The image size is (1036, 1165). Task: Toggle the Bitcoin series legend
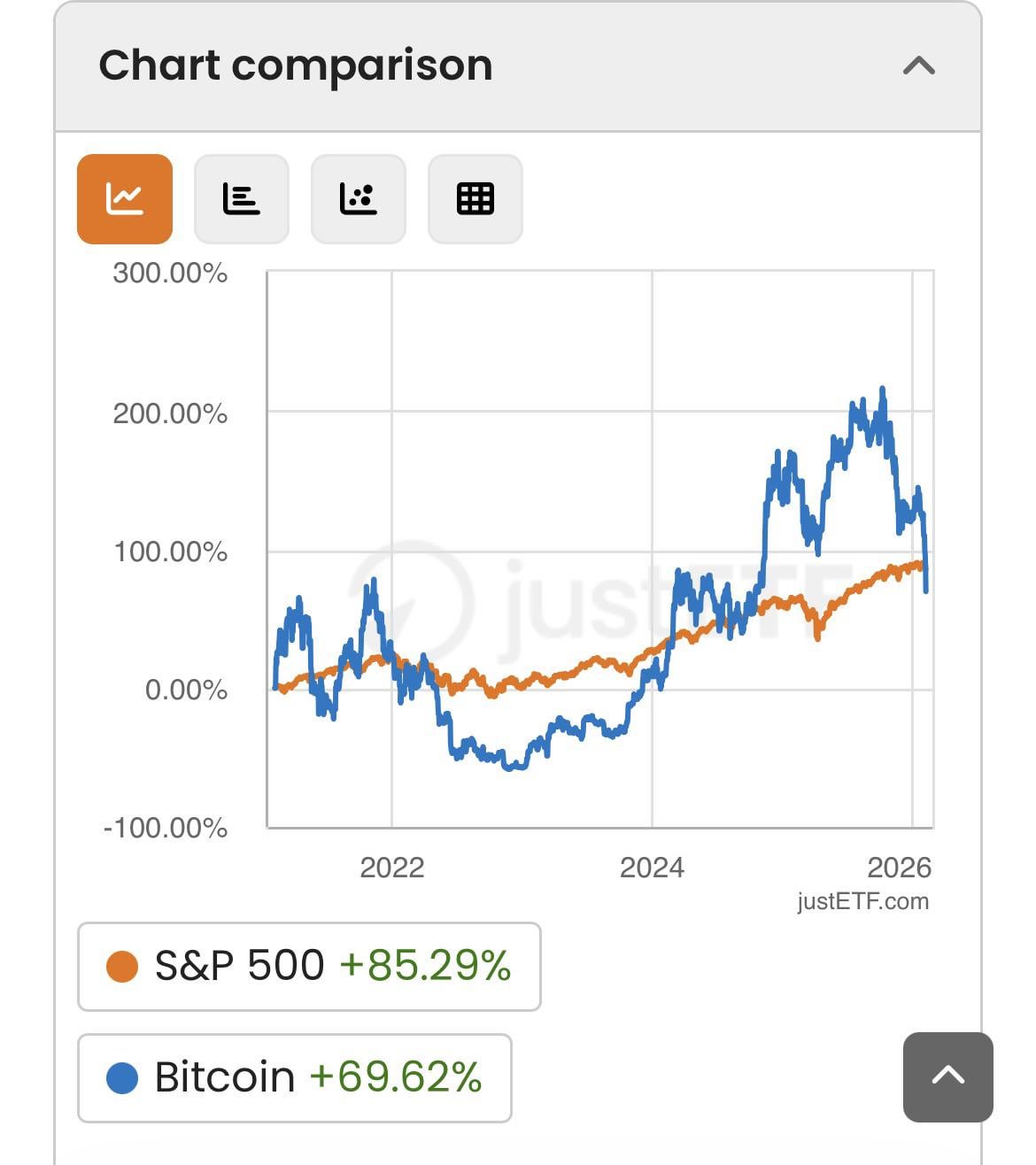pyautogui.click(x=294, y=1077)
